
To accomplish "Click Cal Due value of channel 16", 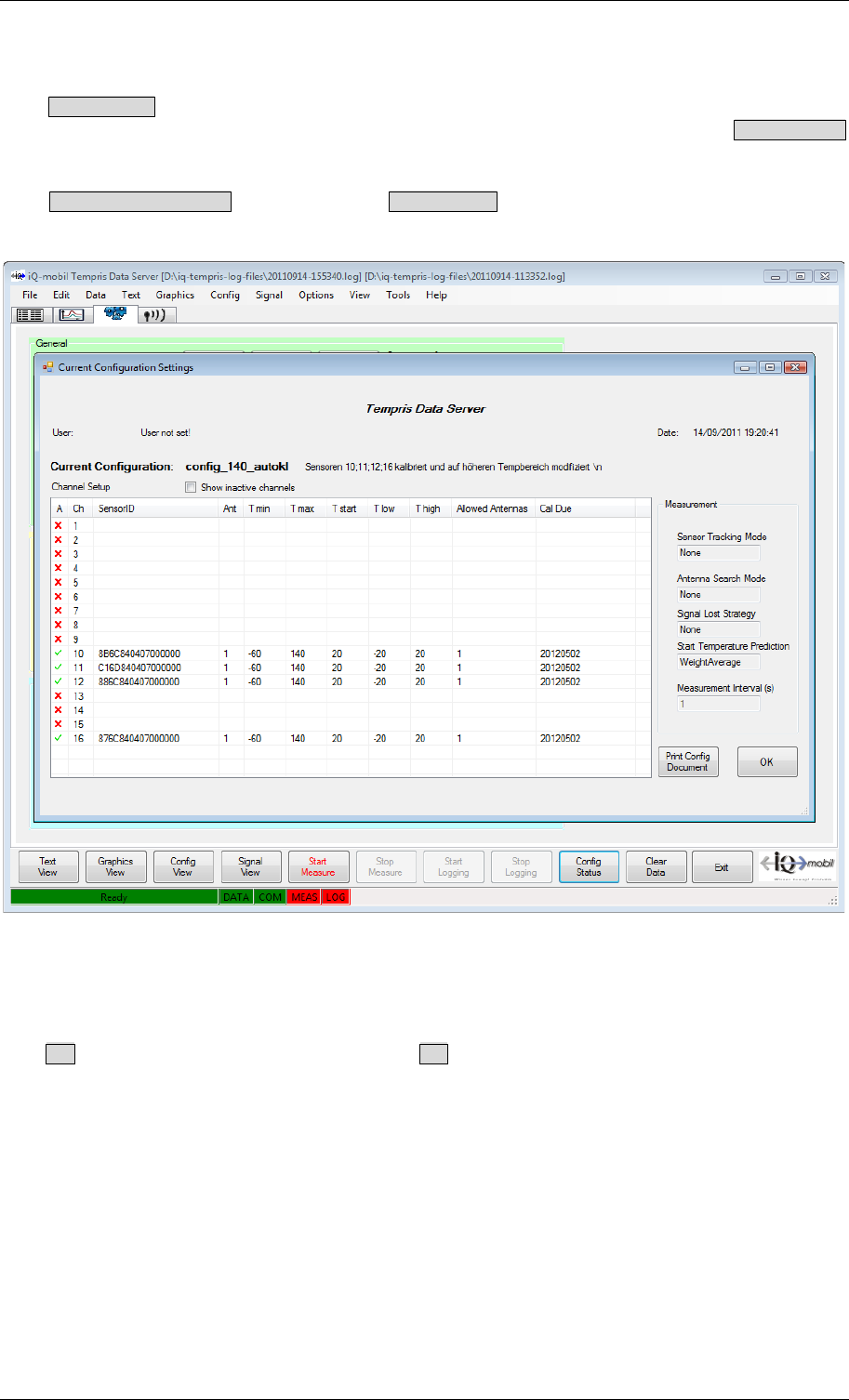I will point(560,738).
